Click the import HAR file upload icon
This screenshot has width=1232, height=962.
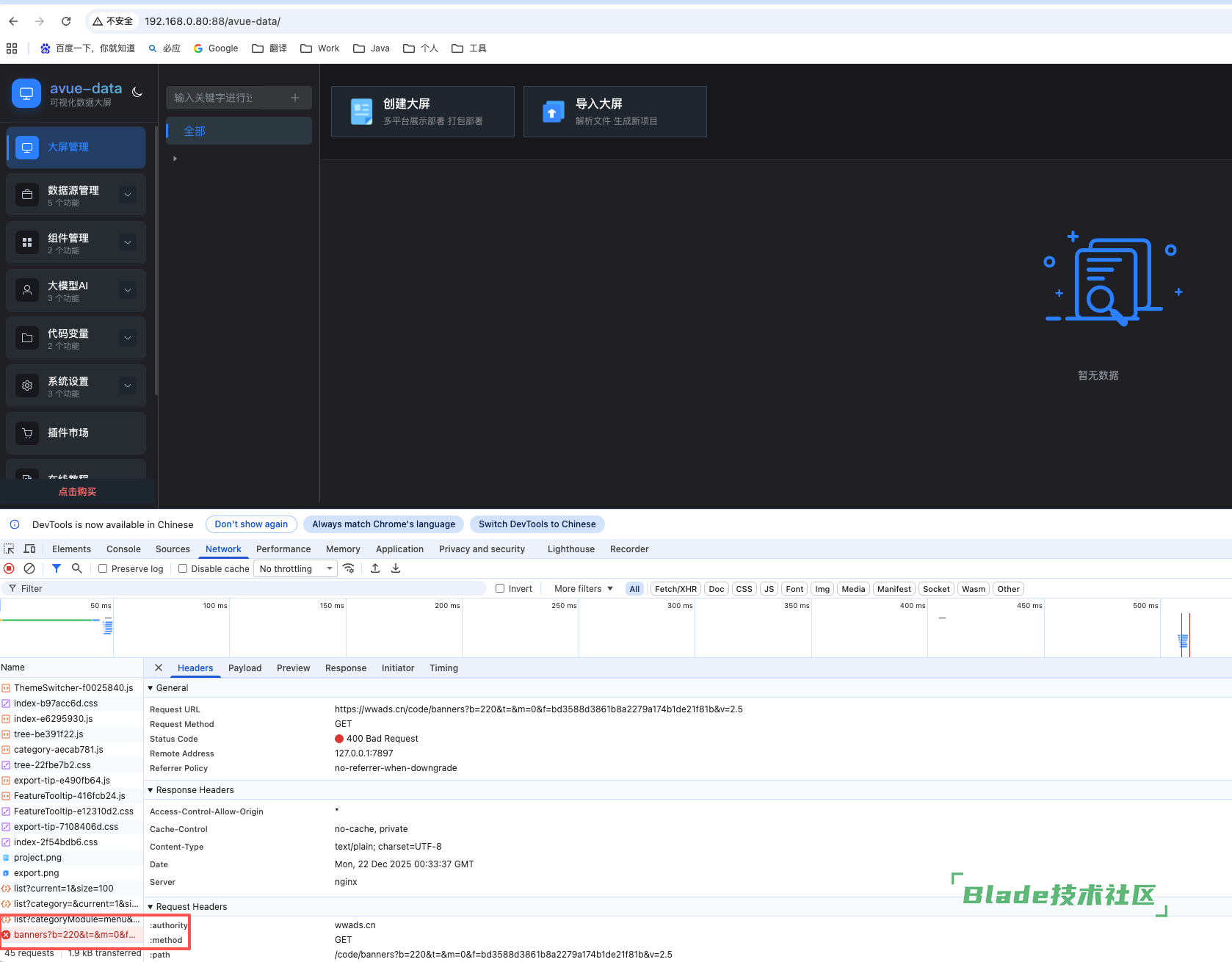pos(375,568)
